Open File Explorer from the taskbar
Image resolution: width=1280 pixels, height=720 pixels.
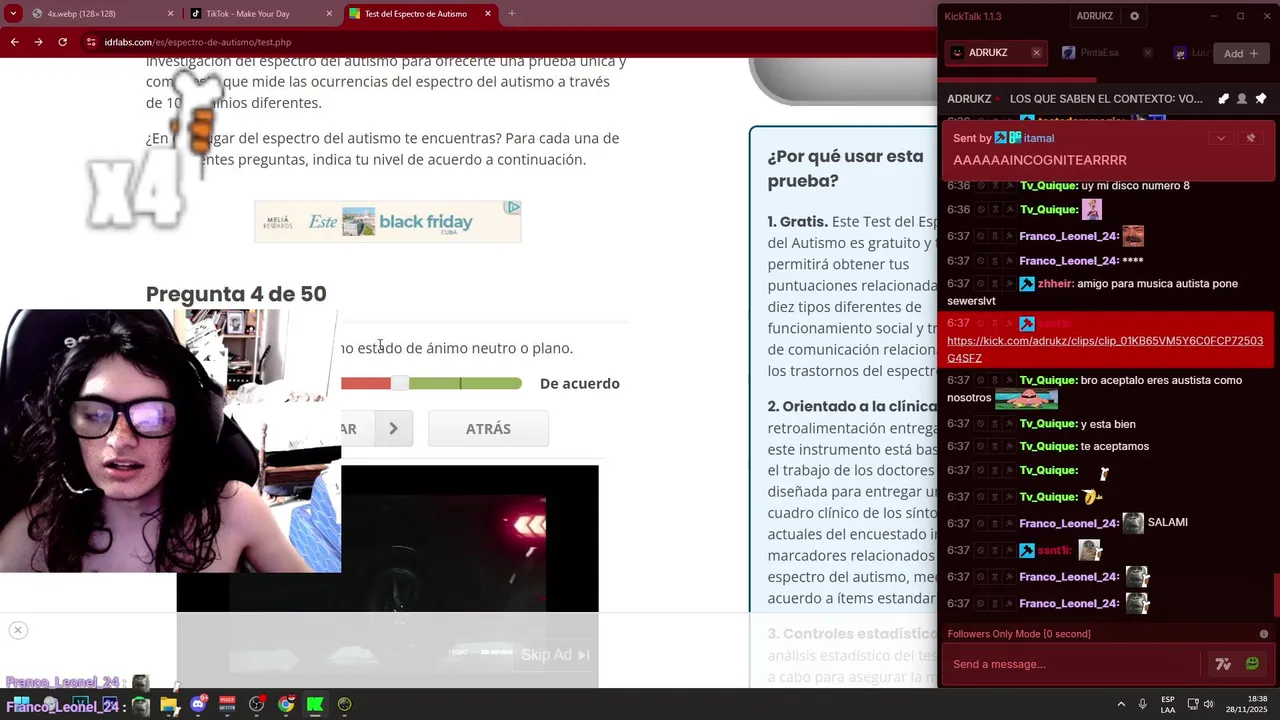coord(169,705)
